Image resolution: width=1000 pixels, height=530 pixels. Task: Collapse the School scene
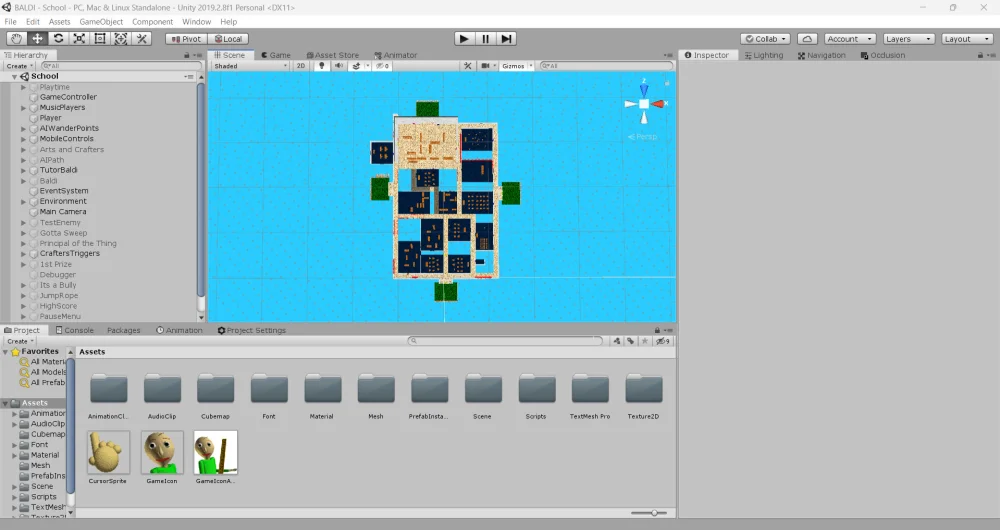(14, 77)
